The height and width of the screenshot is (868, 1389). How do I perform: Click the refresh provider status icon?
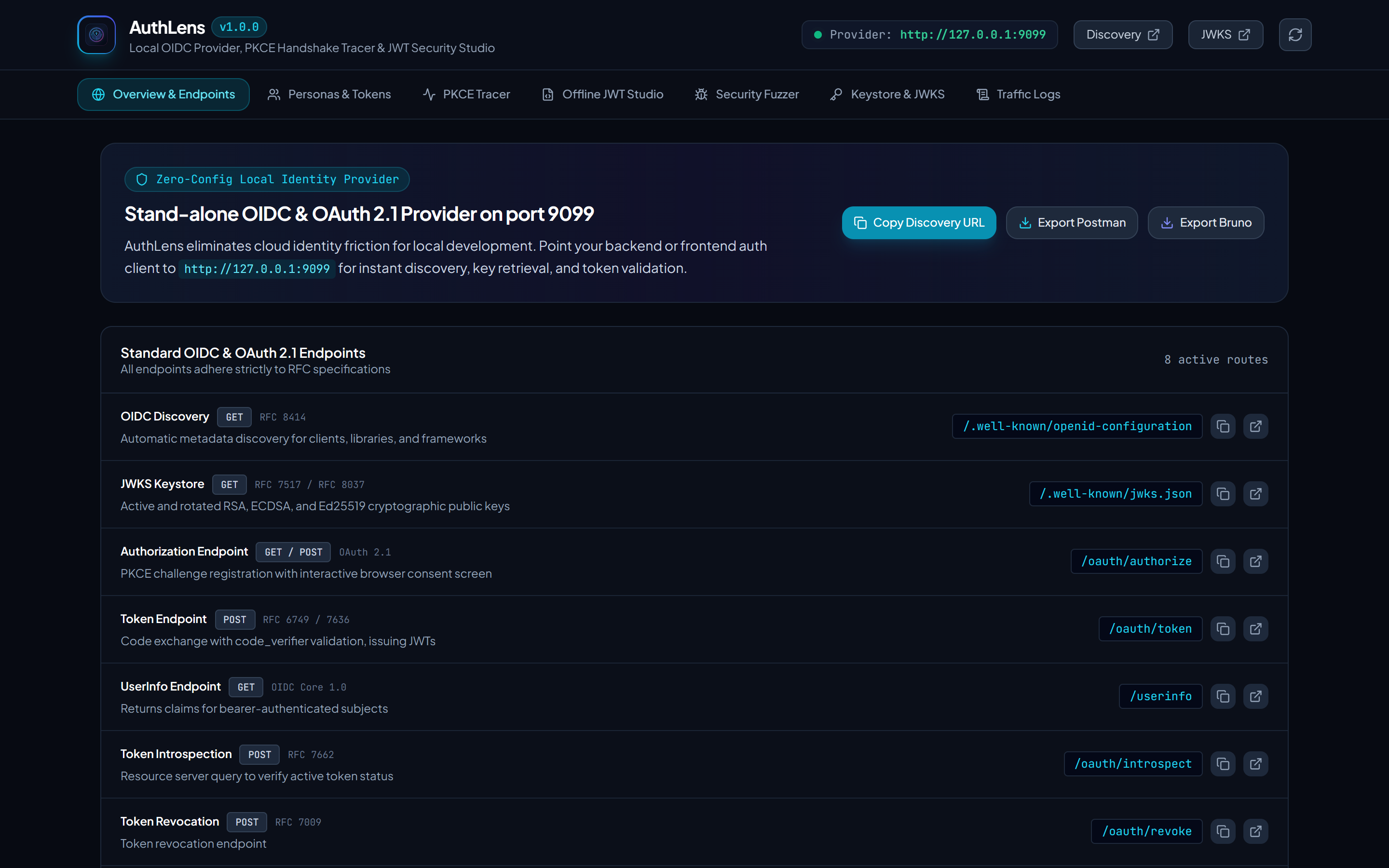click(x=1295, y=34)
